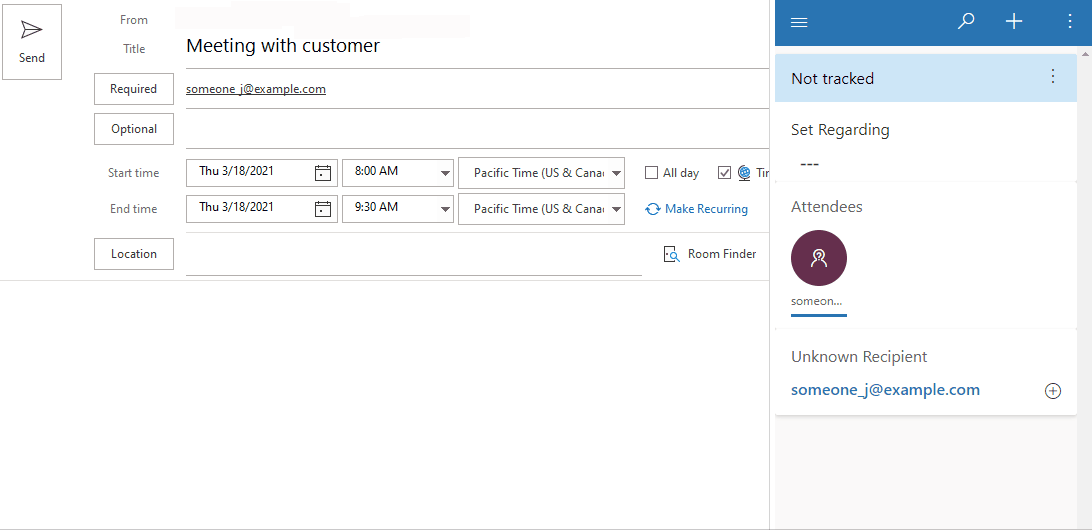Click the search magnifier icon in panel header
The height and width of the screenshot is (530, 1092).
click(x=965, y=22)
